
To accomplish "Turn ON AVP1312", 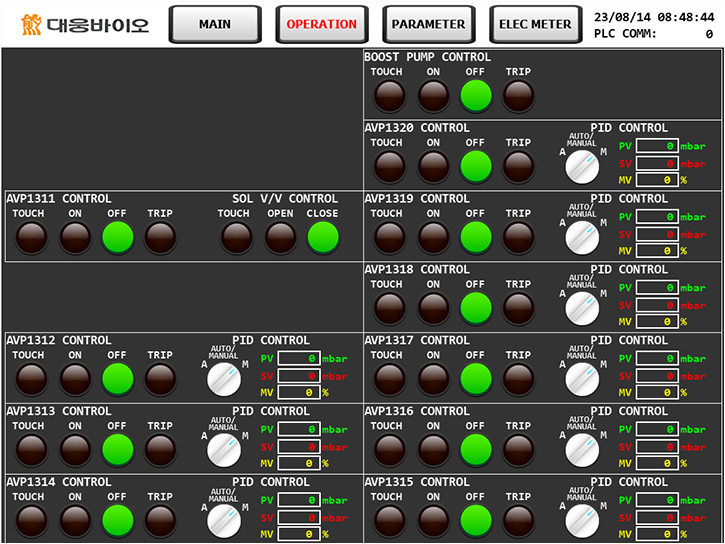I will 75,379.
